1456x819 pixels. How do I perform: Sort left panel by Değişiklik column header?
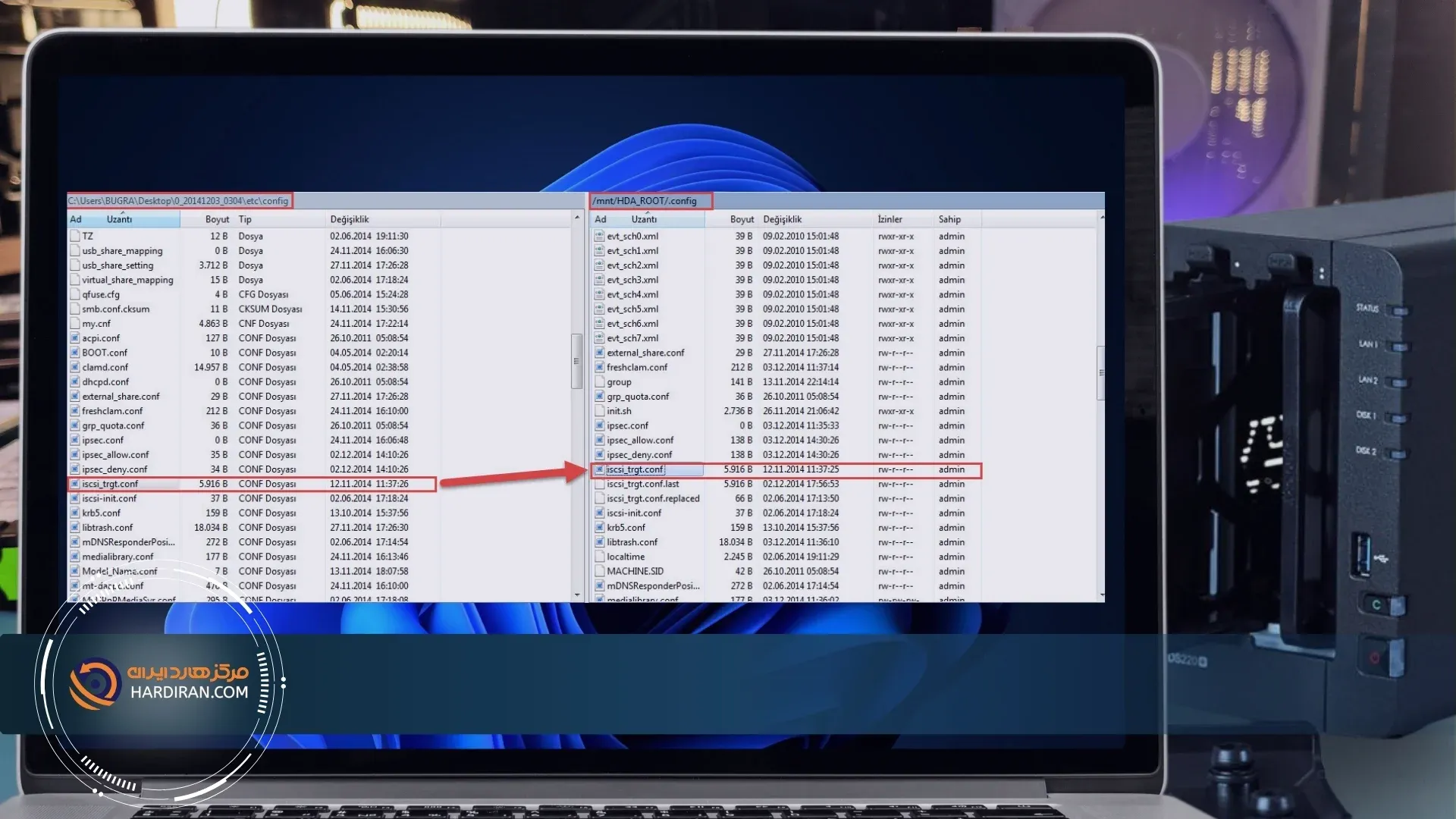(349, 219)
